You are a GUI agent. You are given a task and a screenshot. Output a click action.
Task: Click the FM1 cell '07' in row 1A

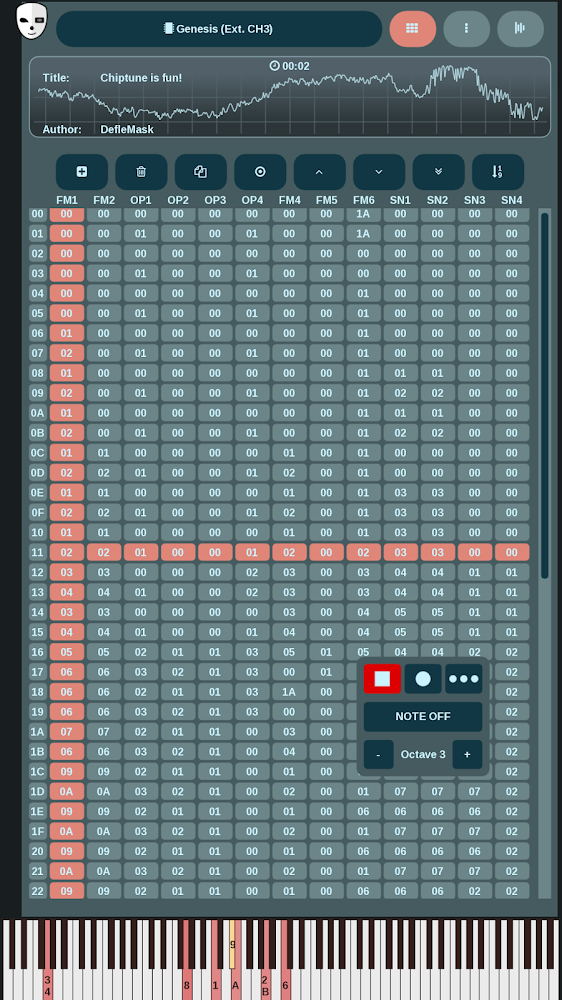67,732
